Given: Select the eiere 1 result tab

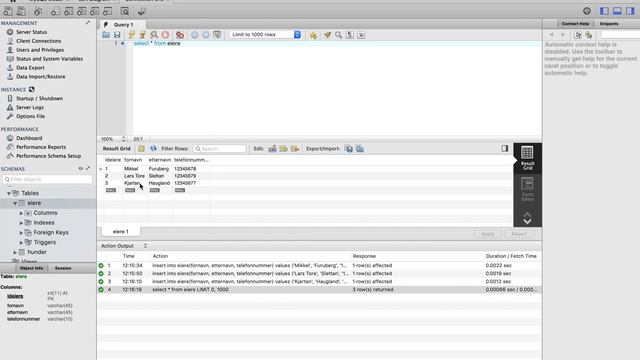Looking at the screenshot, I should (120, 231).
